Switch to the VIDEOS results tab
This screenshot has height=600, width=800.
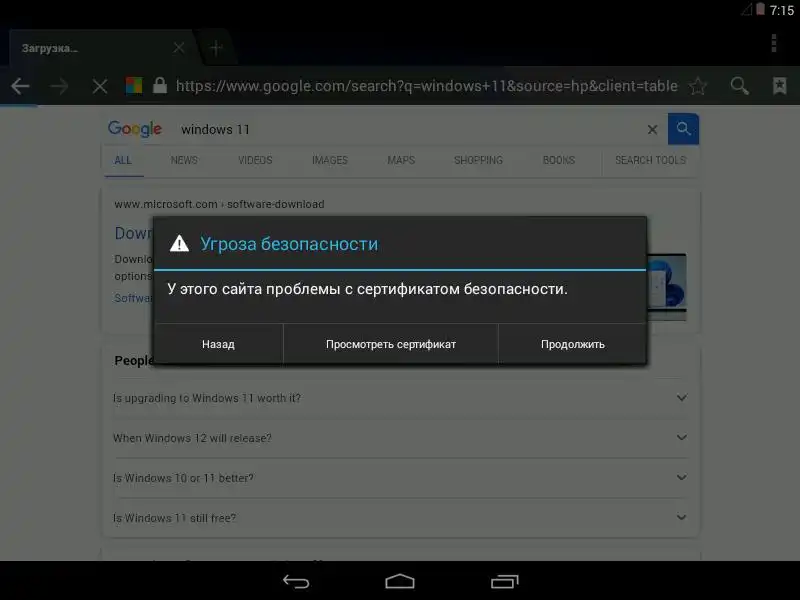click(255, 160)
